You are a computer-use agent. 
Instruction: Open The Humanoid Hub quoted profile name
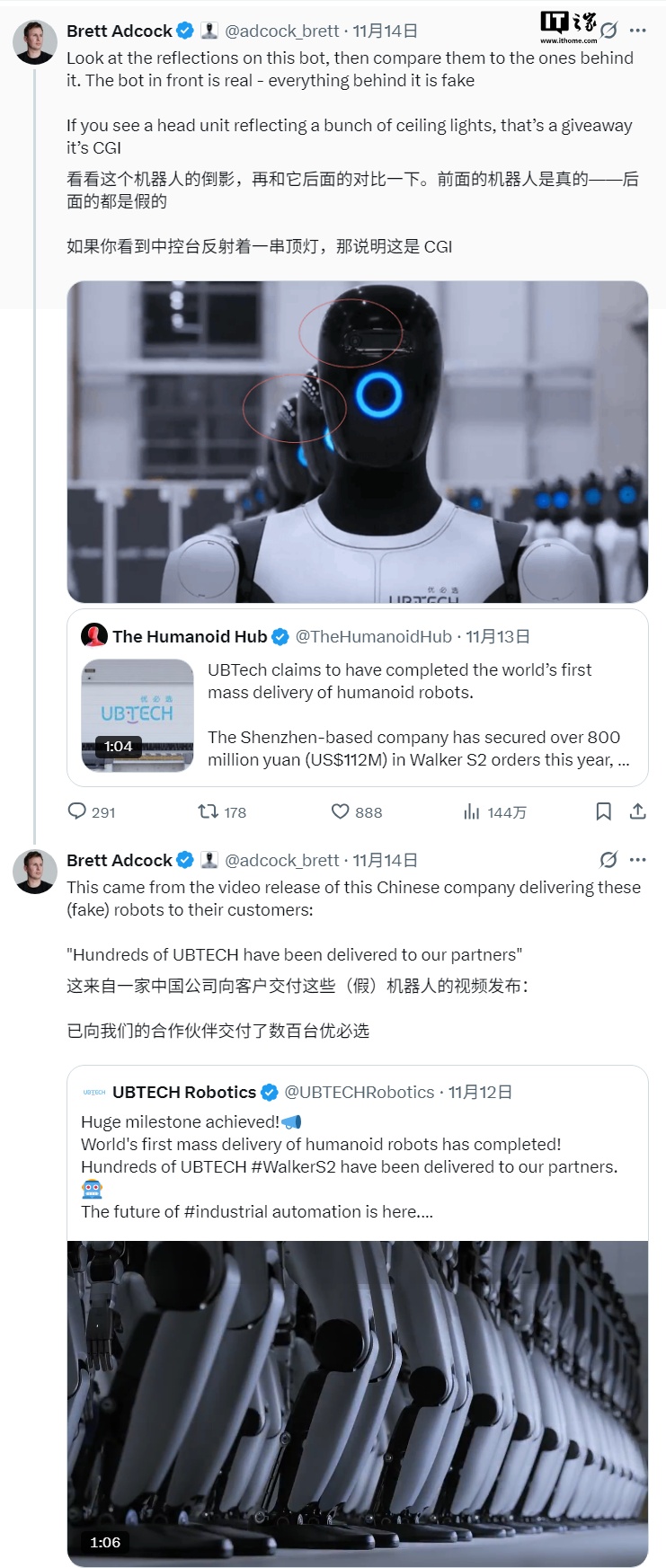pyautogui.click(x=190, y=636)
